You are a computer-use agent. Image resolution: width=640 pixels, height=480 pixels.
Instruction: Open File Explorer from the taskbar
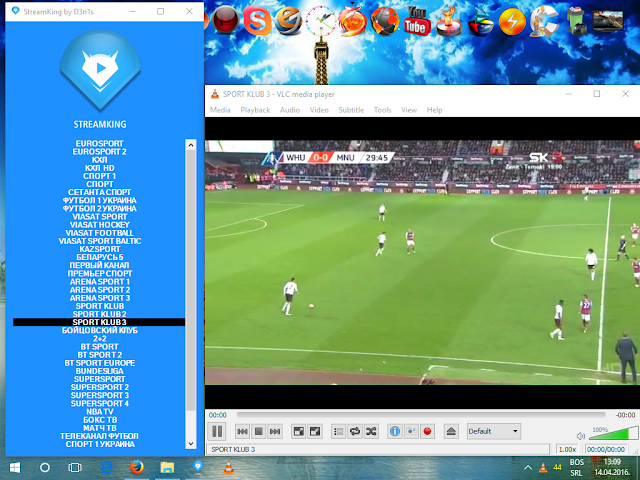[167, 468]
